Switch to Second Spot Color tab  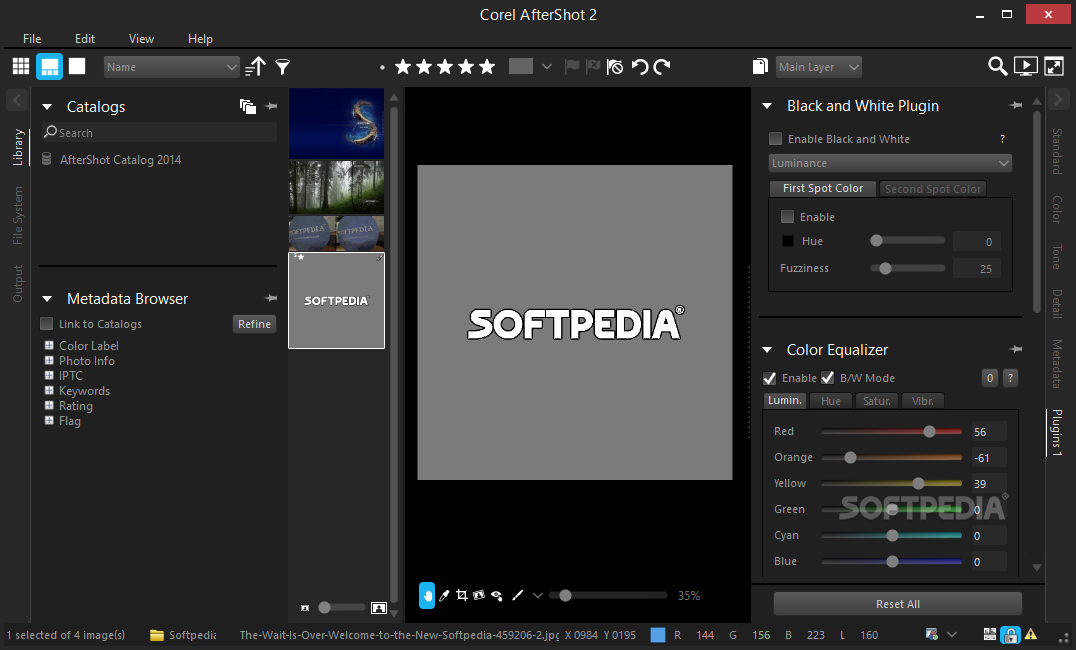coord(933,189)
